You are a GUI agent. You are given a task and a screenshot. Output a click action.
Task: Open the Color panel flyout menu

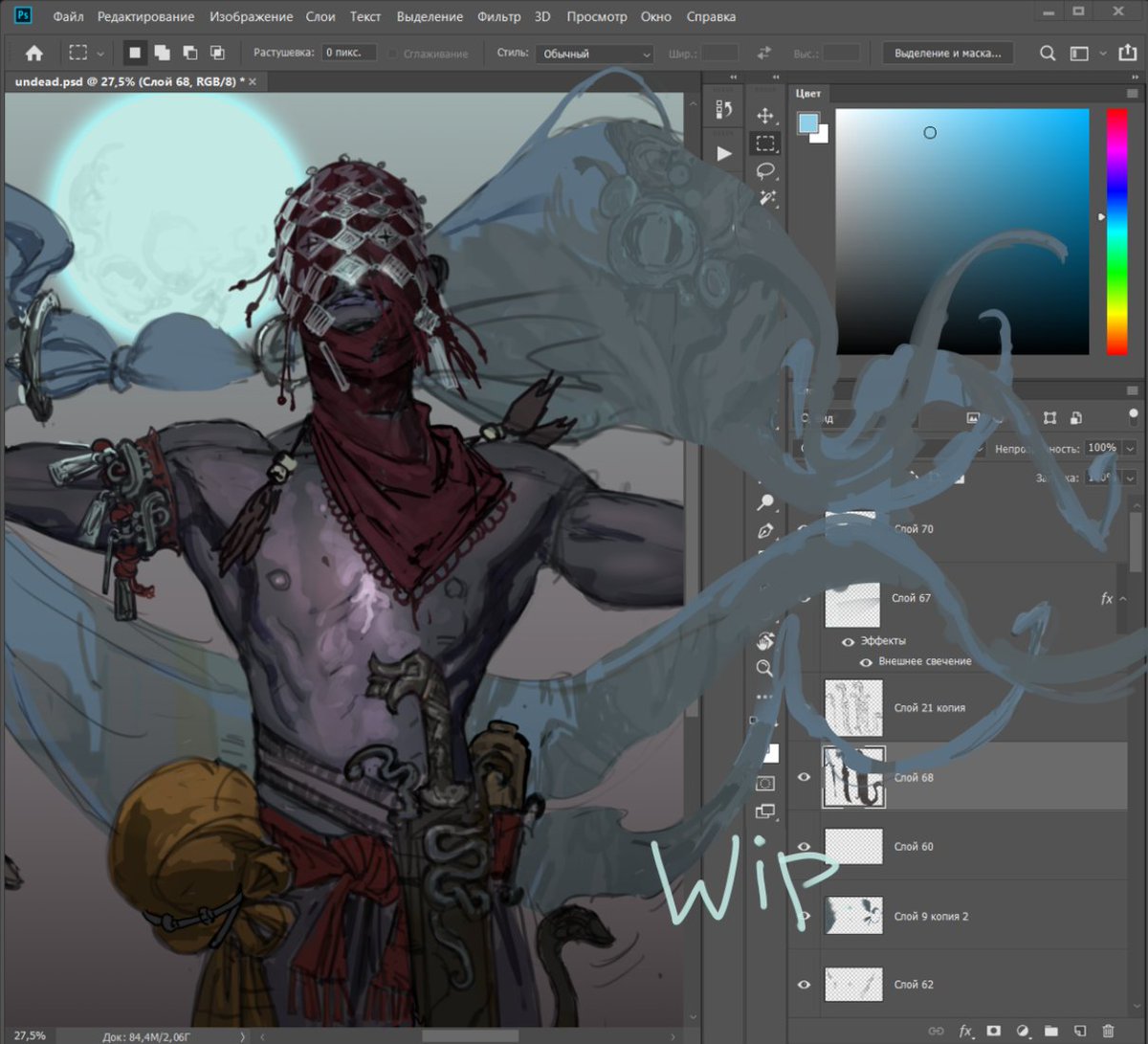pyautogui.click(x=1133, y=94)
